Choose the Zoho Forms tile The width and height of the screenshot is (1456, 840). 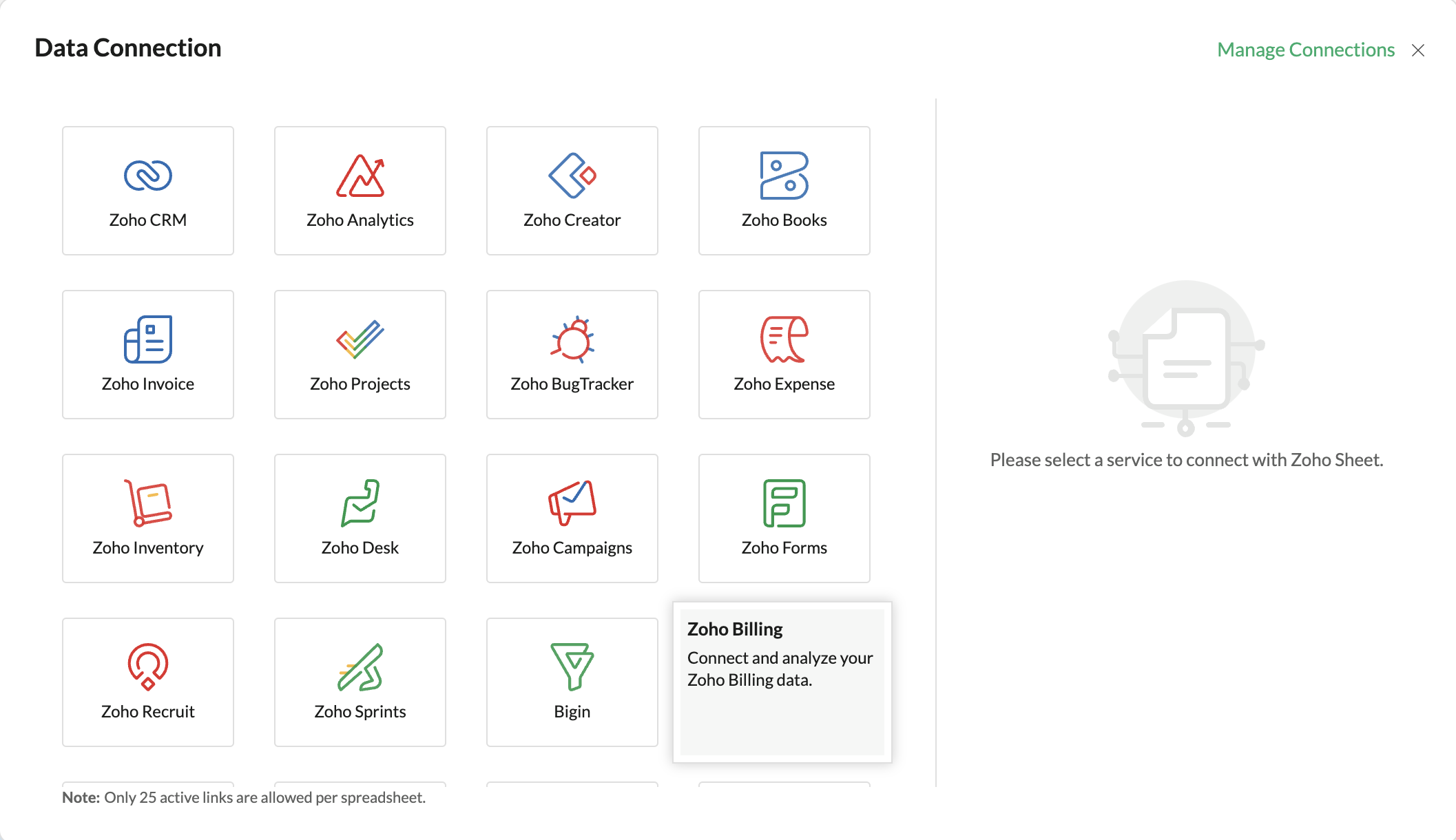[784, 518]
